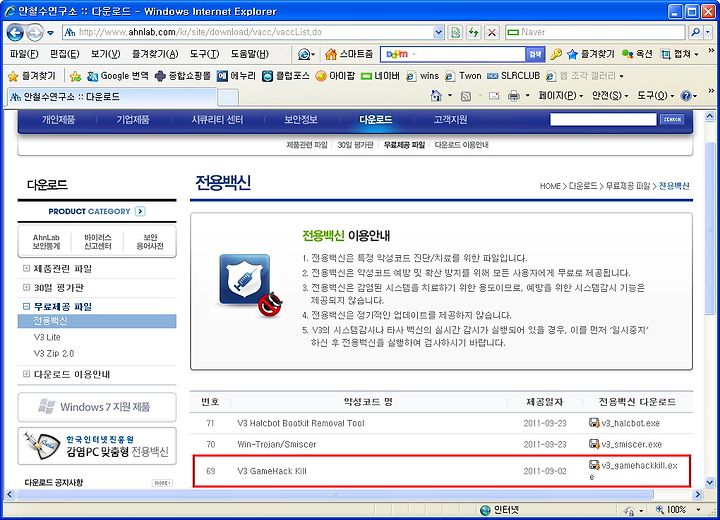Screen dimensions: 720x520
Task: Open the recent pages dropdown arrow
Action: tap(51, 33)
